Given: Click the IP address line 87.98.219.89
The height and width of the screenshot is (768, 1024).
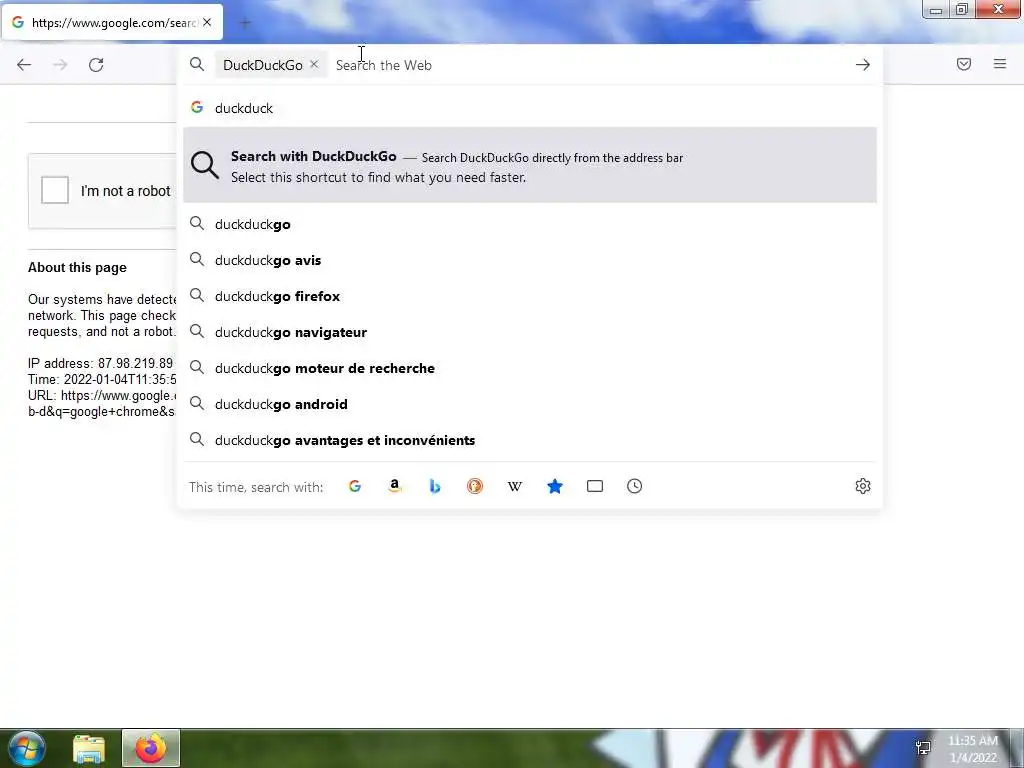Looking at the screenshot, I should (101, 363).
